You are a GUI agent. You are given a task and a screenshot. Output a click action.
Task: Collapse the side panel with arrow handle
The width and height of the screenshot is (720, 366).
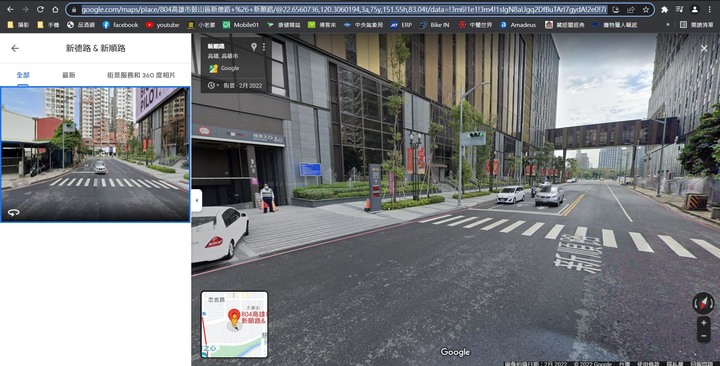(197, 201)
